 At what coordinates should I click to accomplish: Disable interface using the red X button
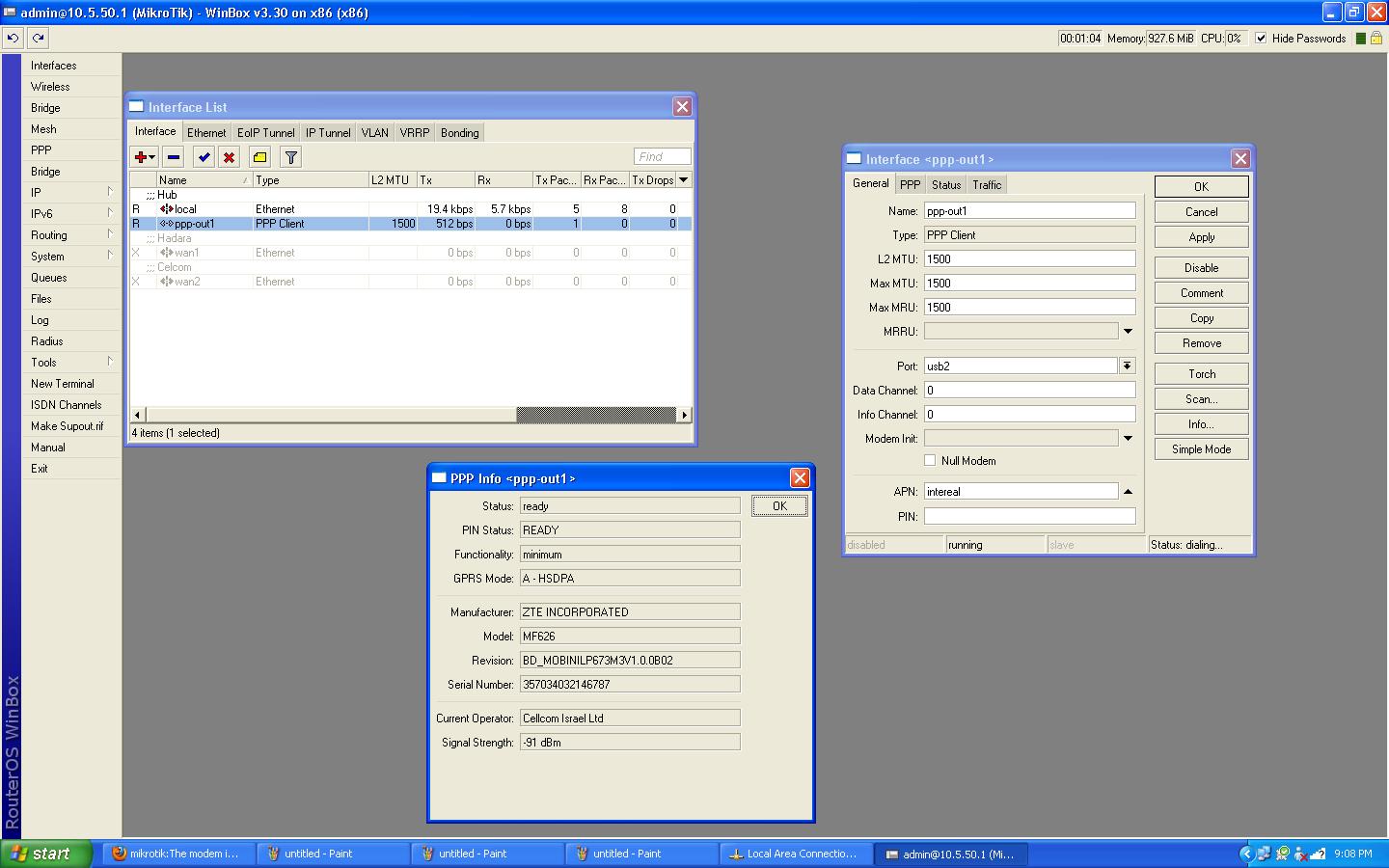point(229,157)
